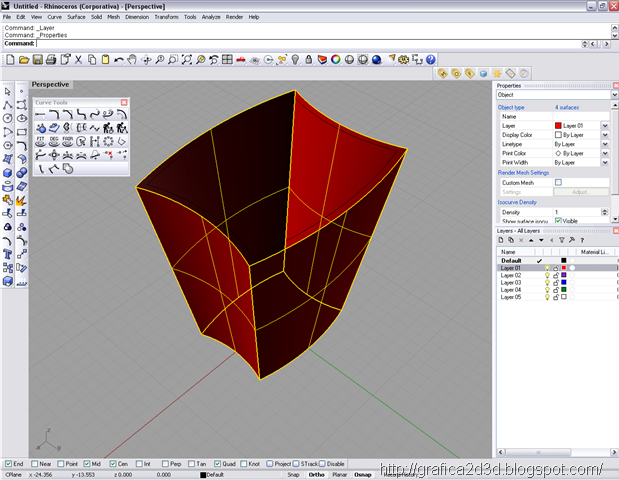Viewport: 619px width, 480px height.
Task: Toggle the Mid osnap checkbox
Action: [87, 463]
